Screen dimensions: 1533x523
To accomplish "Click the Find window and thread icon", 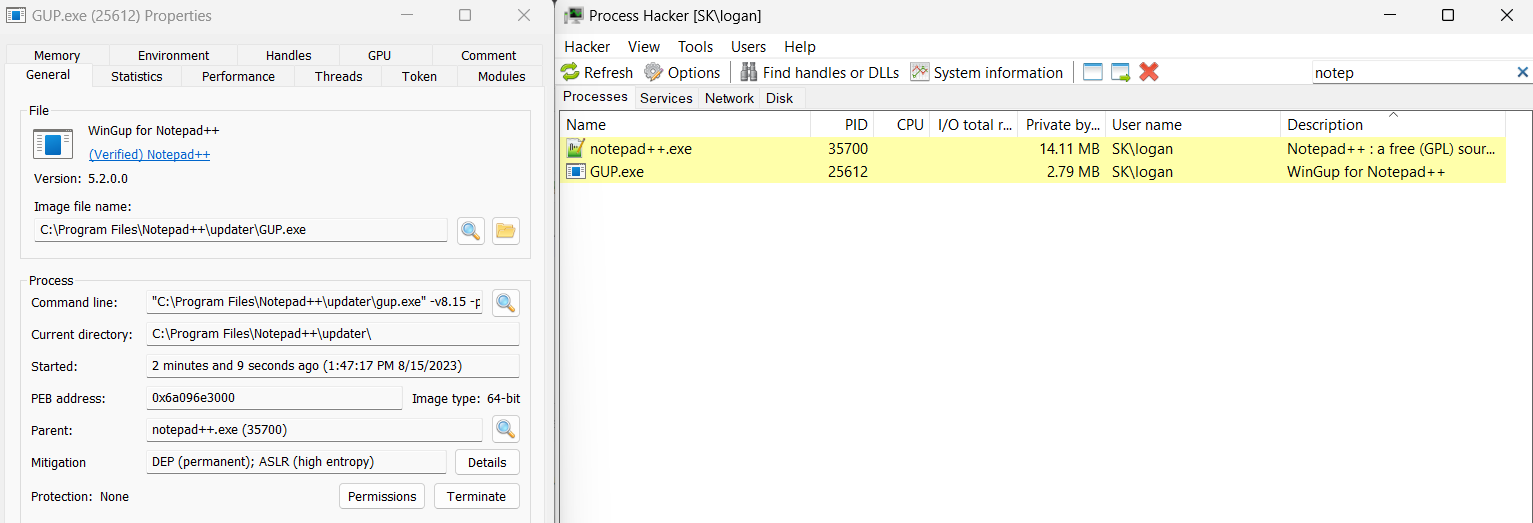I will click(1121, 72).
